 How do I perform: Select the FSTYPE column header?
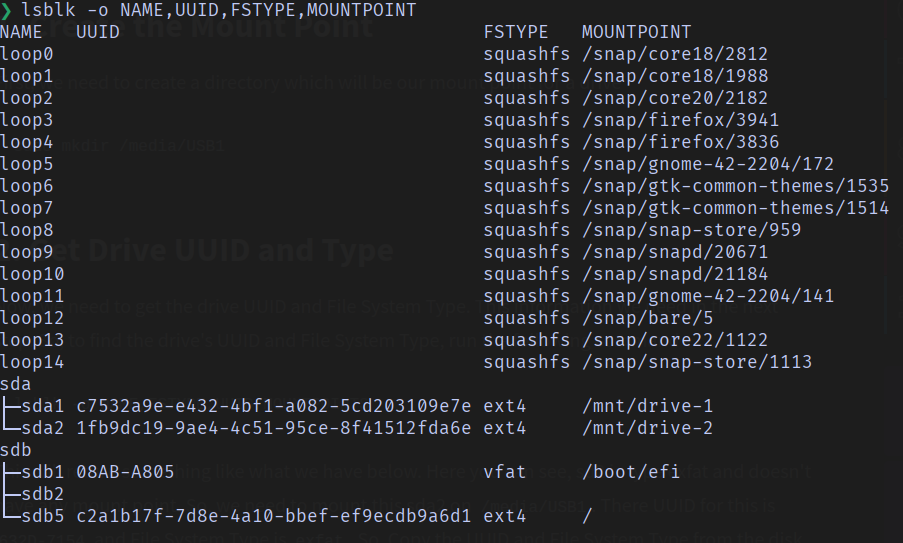coord(515,32)
